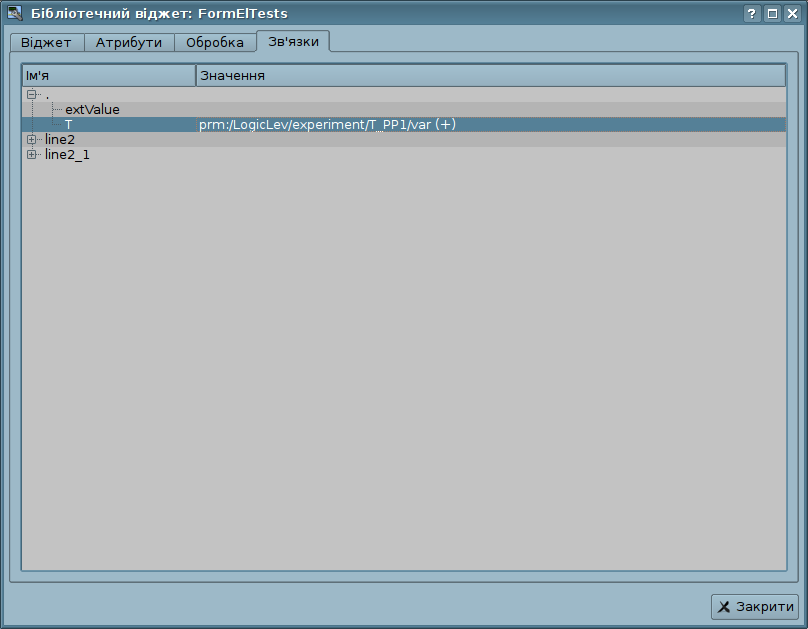This screenshot has height=629, width=808.
Task: Maximize the FormElTests dialog window
Action: coord(772,14)
